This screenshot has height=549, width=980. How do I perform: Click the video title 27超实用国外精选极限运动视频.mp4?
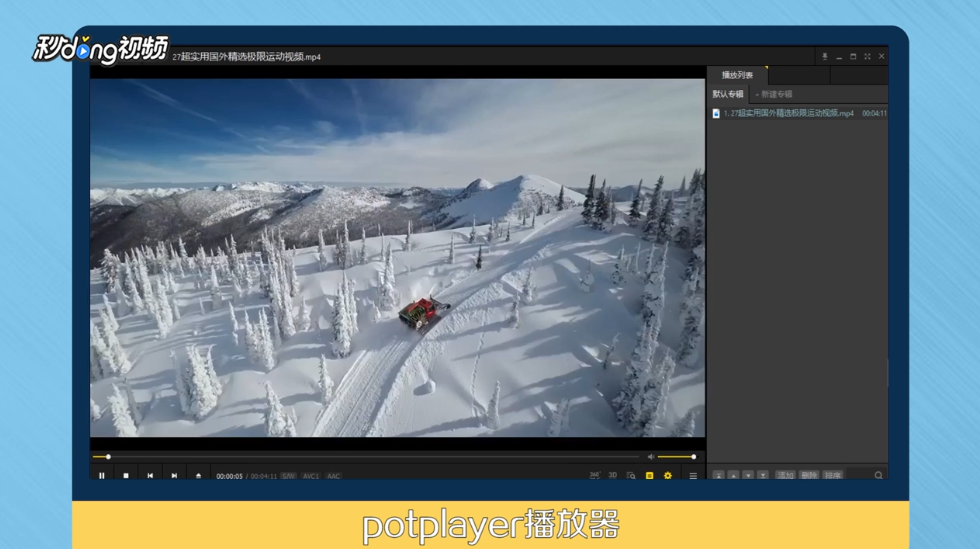(x=246, y=57)
